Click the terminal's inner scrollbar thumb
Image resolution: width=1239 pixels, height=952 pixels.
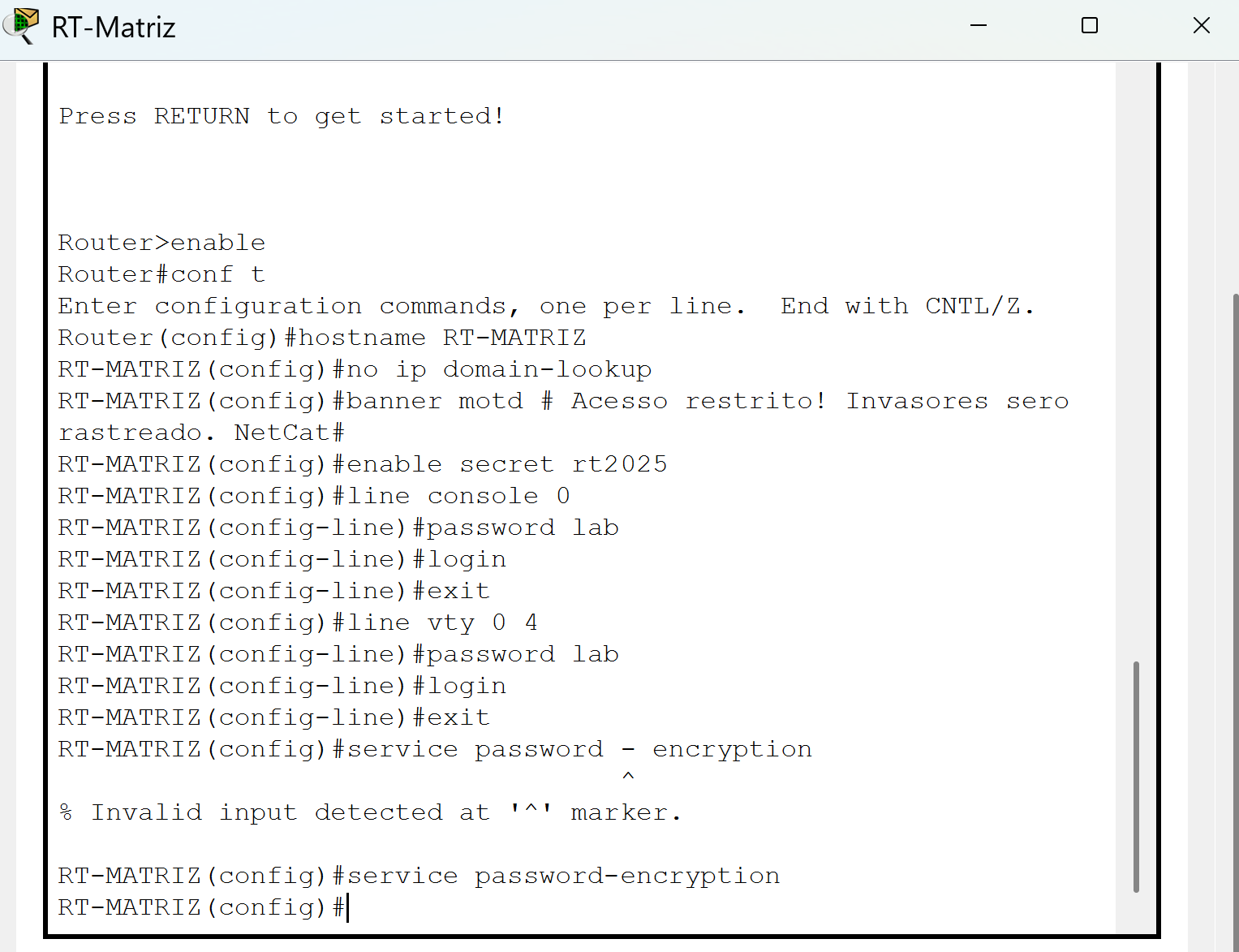pyautogui.click(x=1136, y=777)
